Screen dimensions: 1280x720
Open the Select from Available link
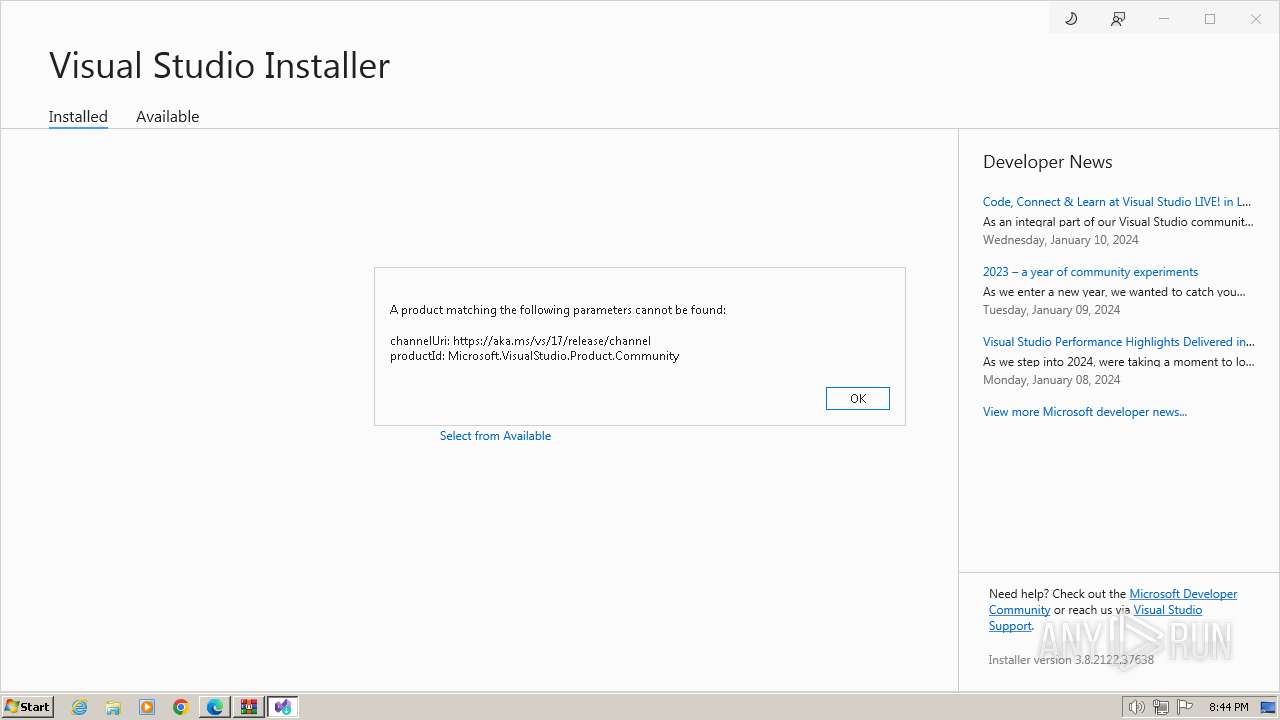[495, 436]
